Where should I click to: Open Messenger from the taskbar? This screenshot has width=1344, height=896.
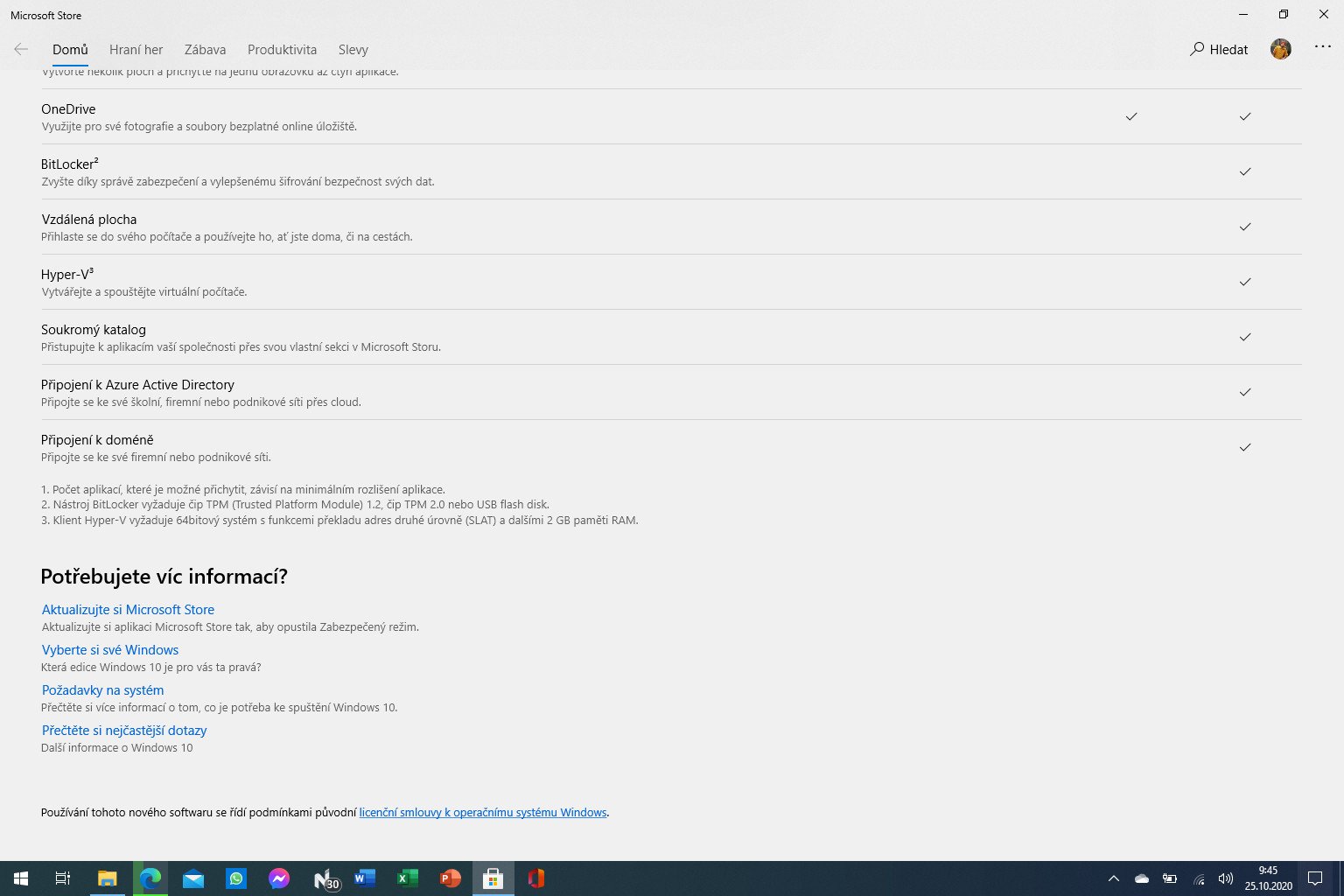pyautogui.click(x=279, y=878)
